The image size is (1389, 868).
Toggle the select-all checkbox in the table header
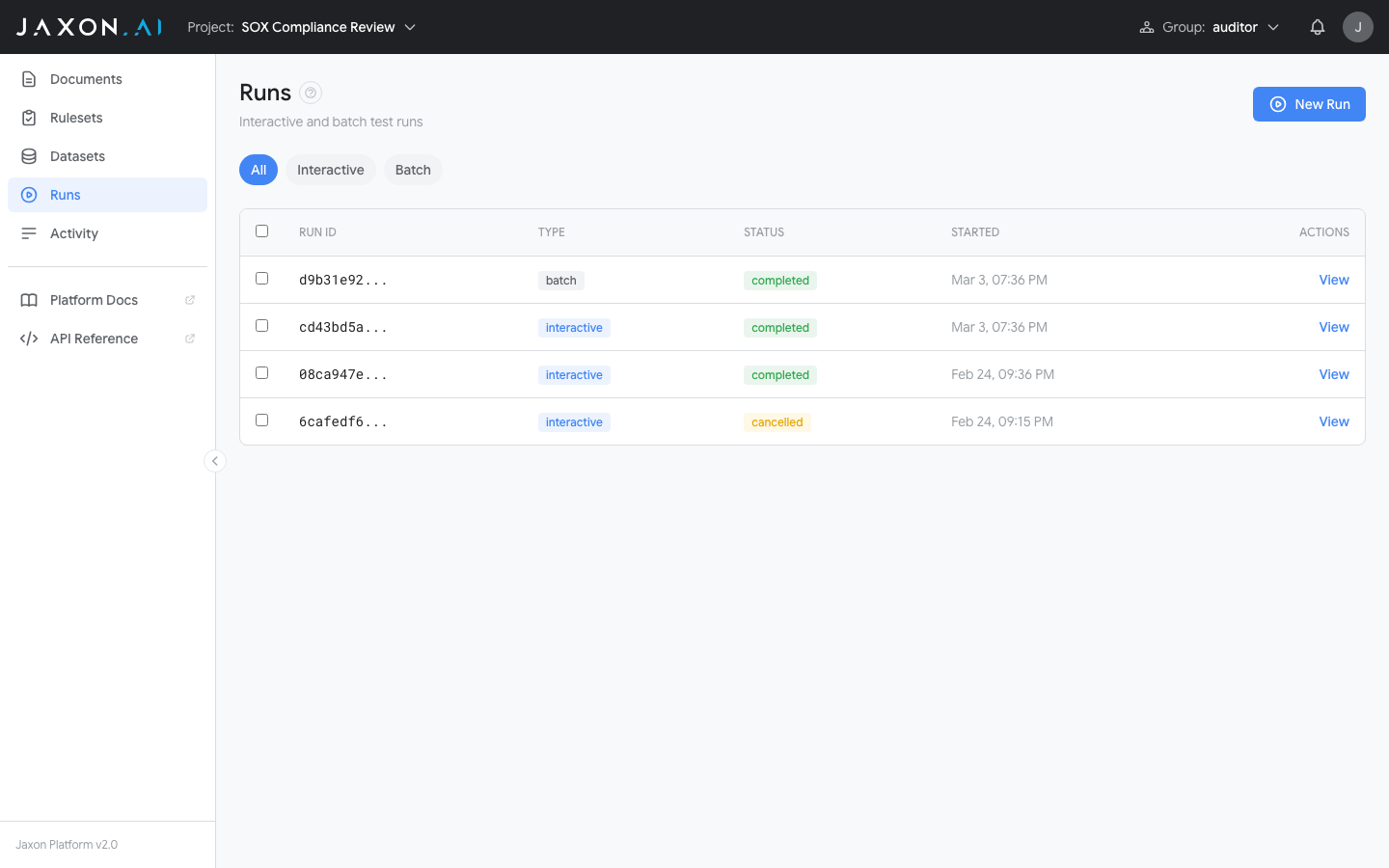[x=261, y=231]
